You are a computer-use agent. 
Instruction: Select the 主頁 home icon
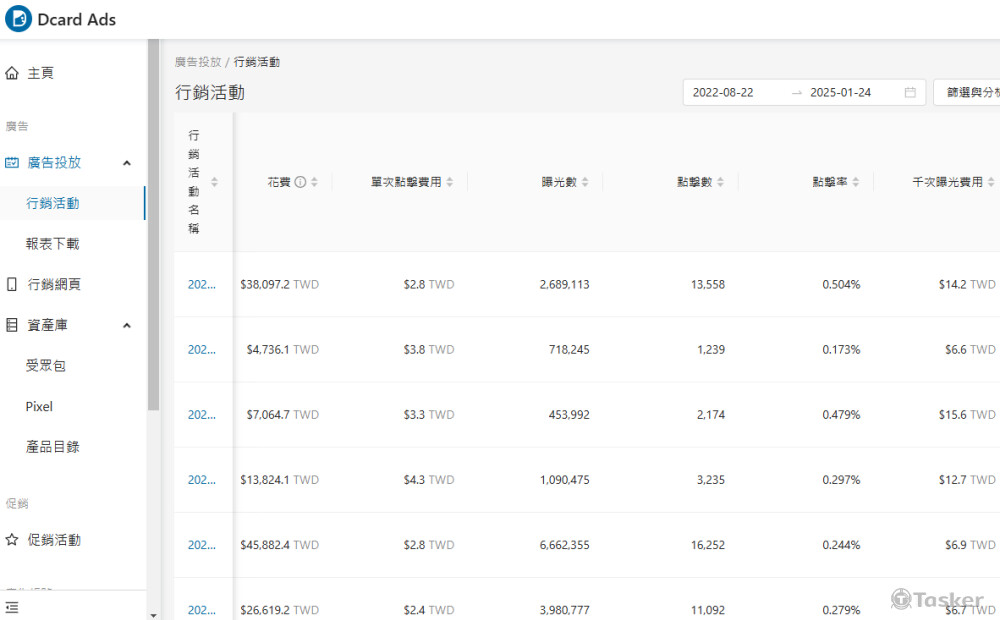coord(11,71)
